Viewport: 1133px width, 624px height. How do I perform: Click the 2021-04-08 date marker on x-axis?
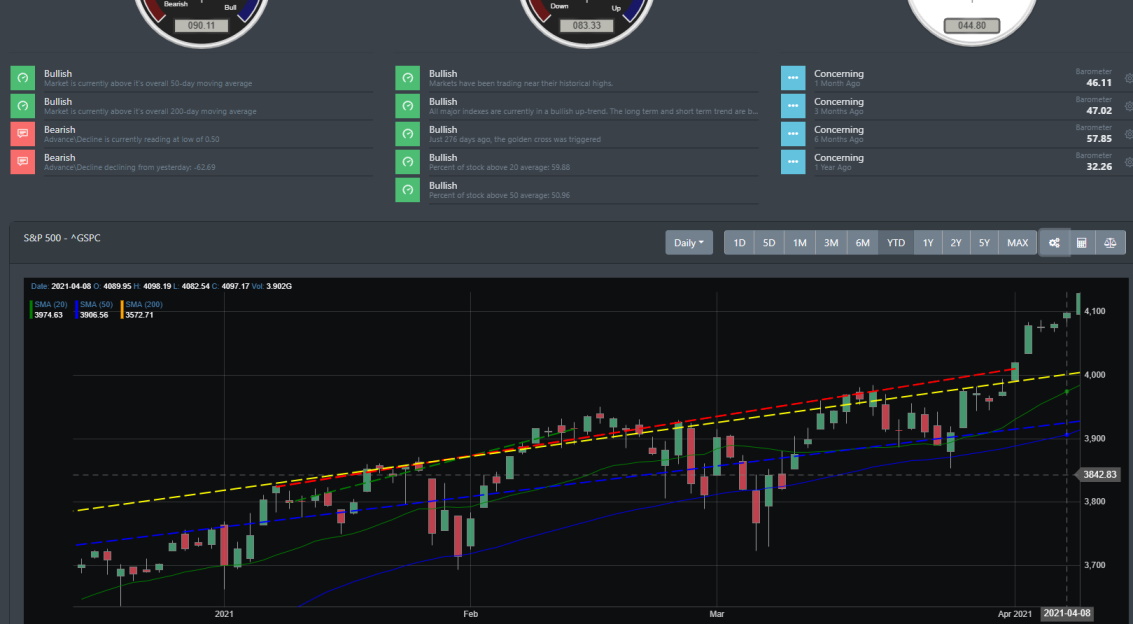(1067, 614)
